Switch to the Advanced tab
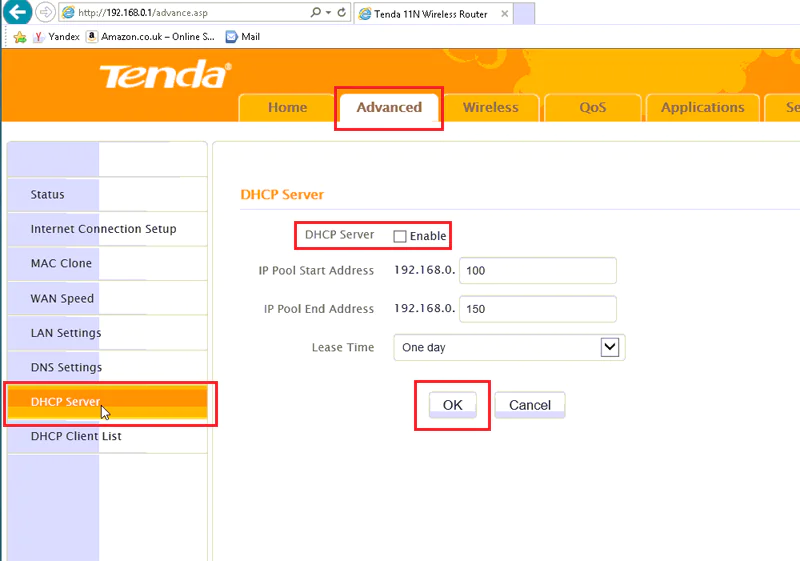The height and width of the screenshot is (561, 800). [389, 108]
